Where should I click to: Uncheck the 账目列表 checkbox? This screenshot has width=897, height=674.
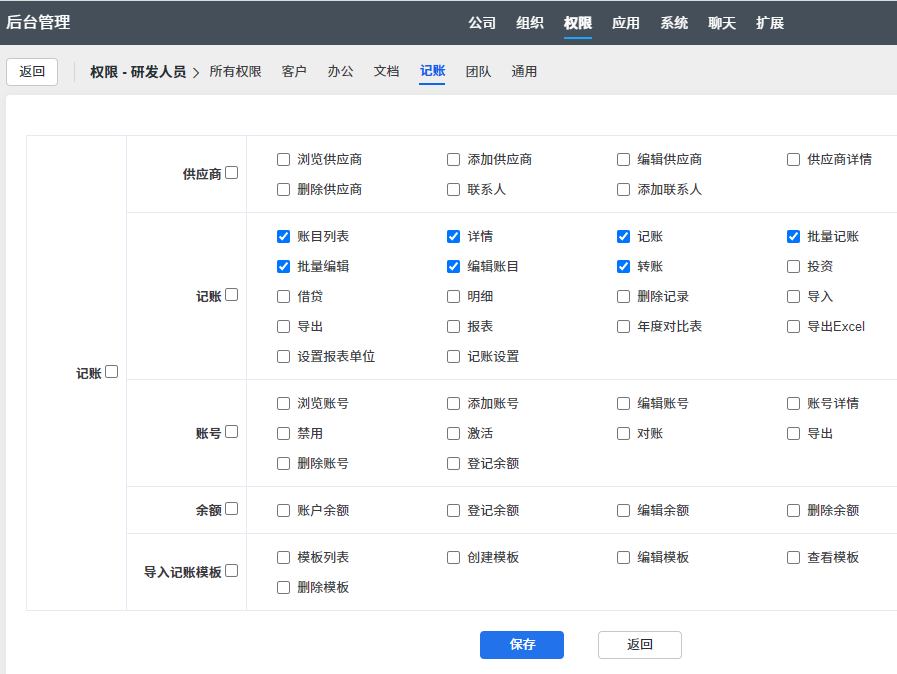coord(284,237)
